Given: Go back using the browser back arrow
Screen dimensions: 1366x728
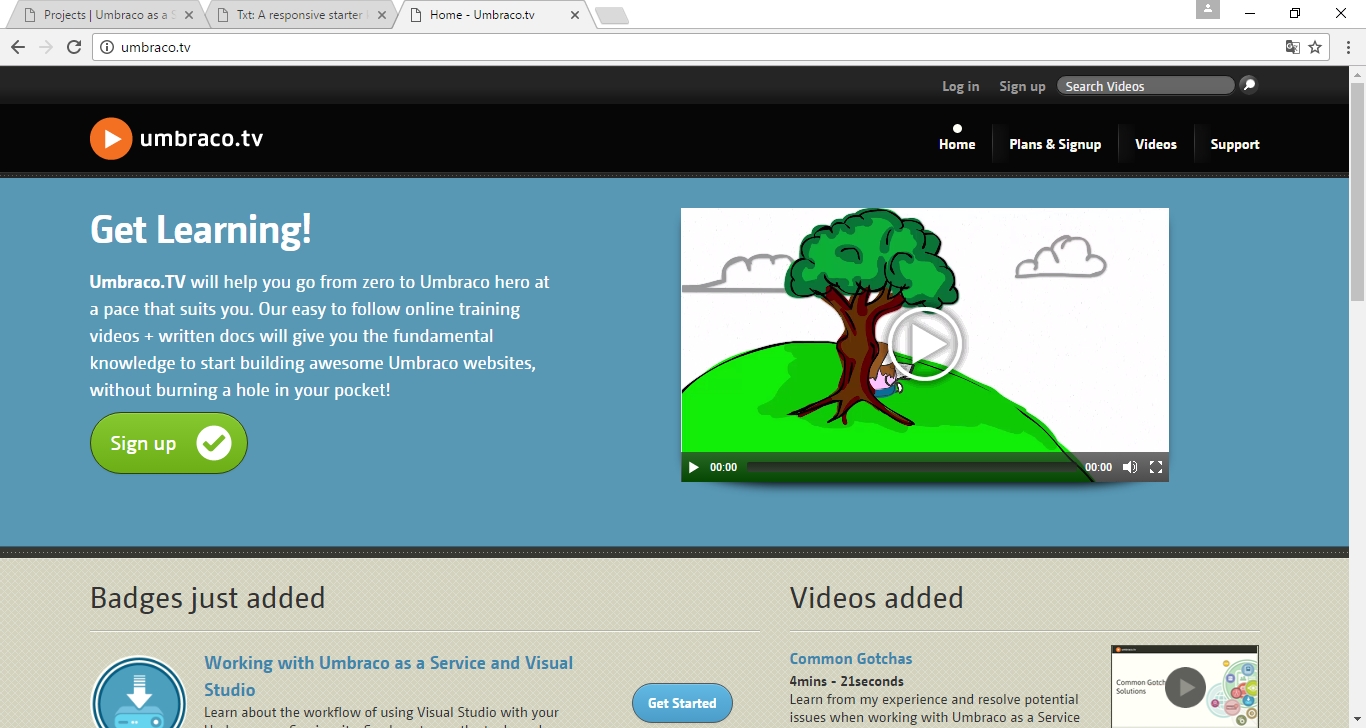Looking at the screenshot, I should [x=18, y=47].
